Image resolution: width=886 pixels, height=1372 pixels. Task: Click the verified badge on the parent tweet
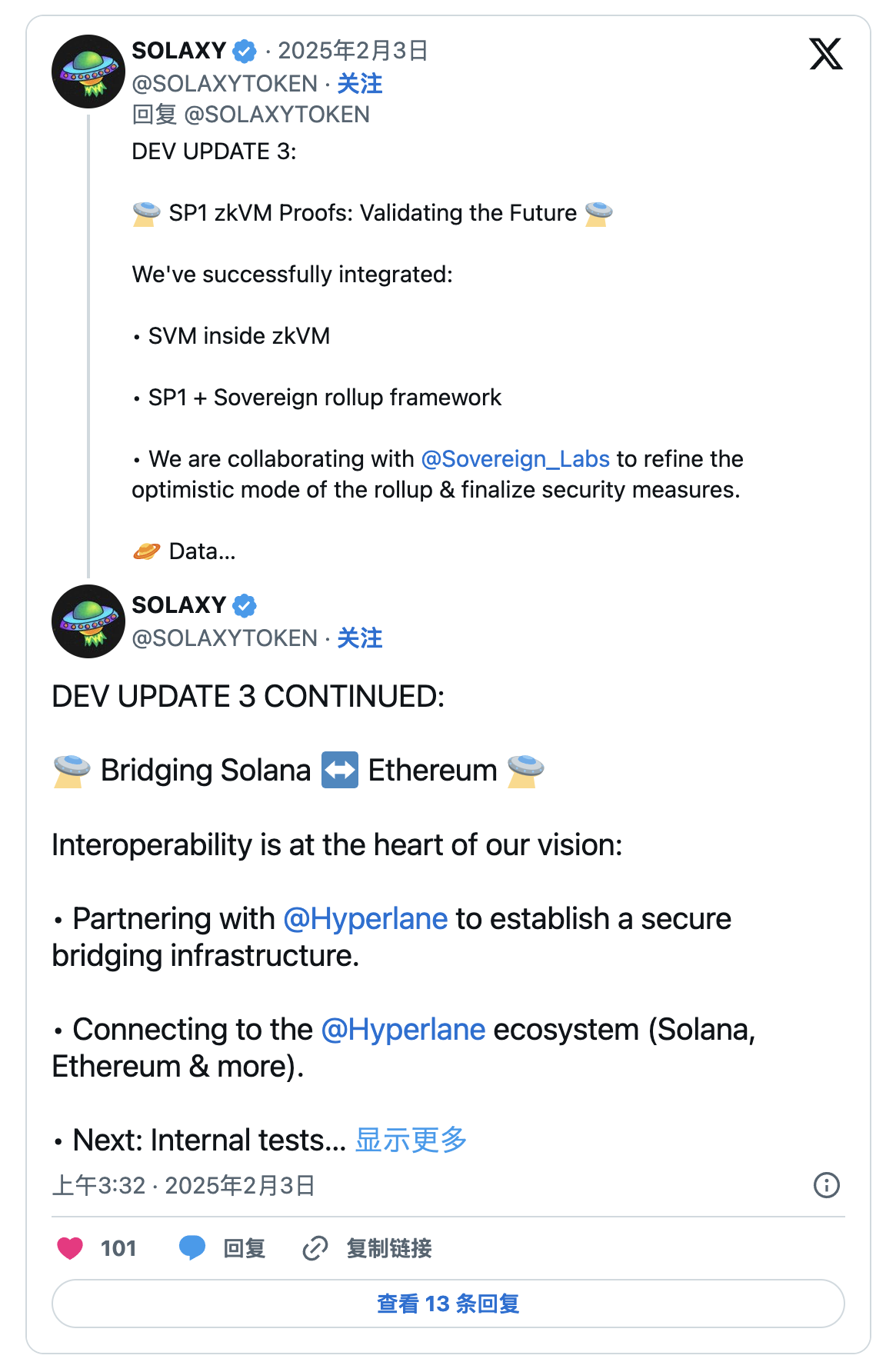(245, 51)
